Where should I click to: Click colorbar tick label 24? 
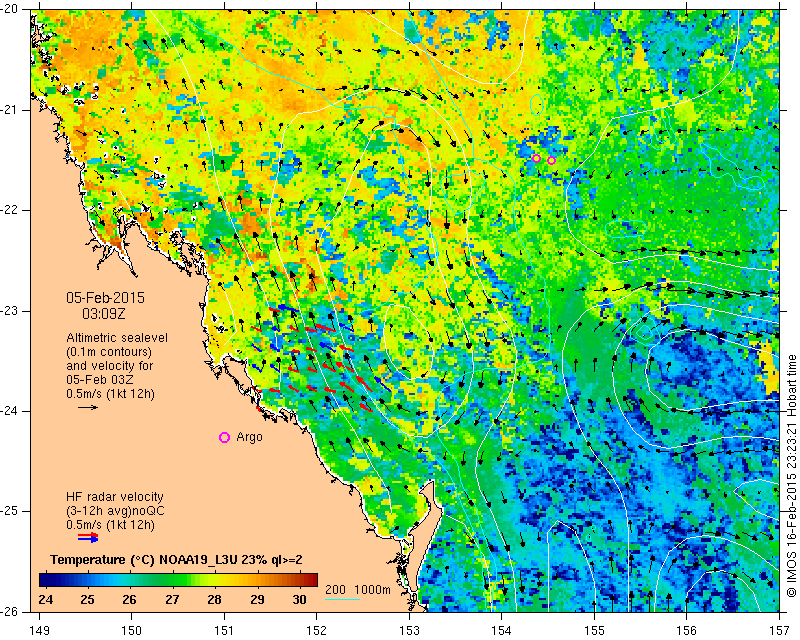[45, 599]
